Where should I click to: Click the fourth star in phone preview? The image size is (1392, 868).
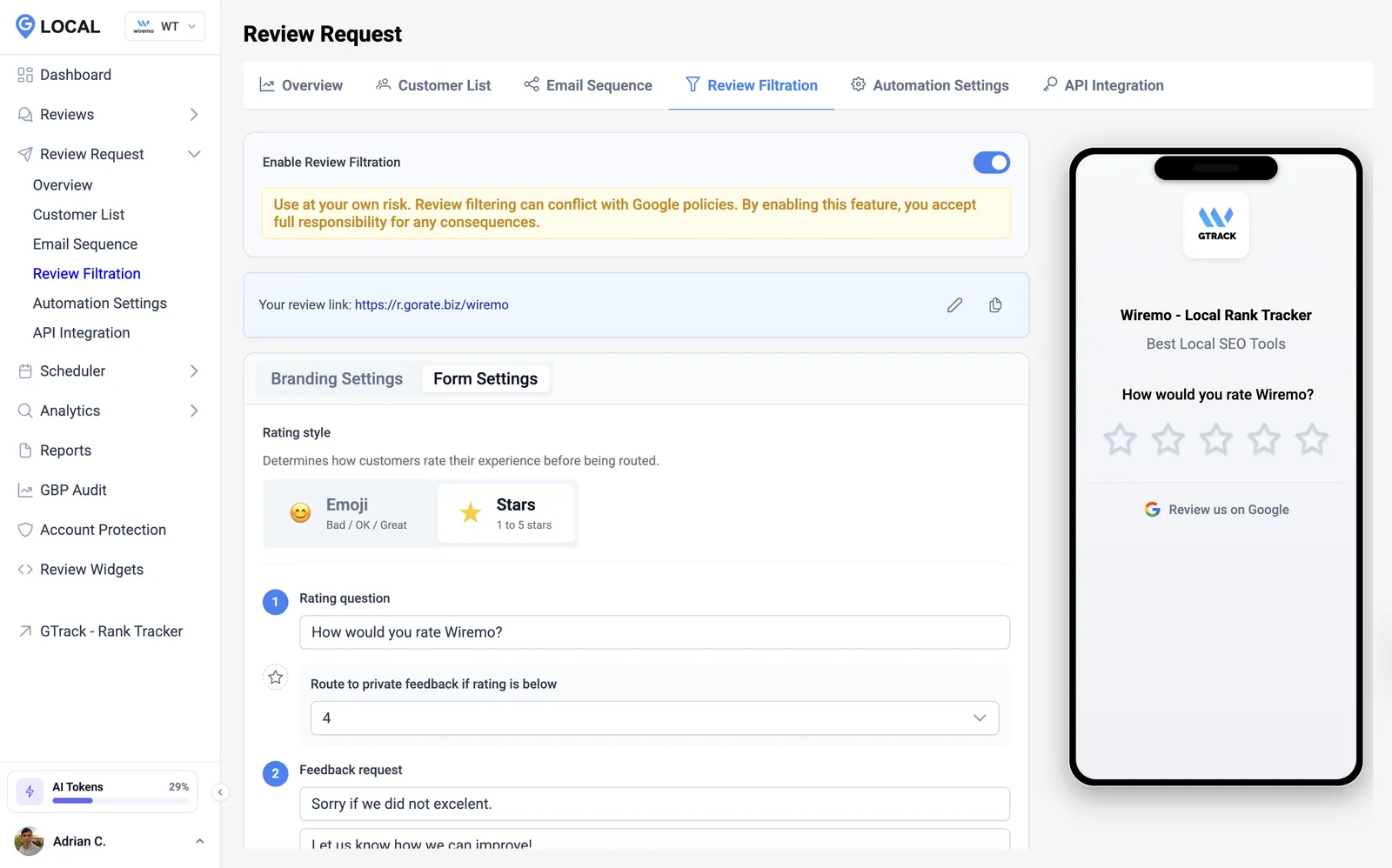(x=1264, y=439)
